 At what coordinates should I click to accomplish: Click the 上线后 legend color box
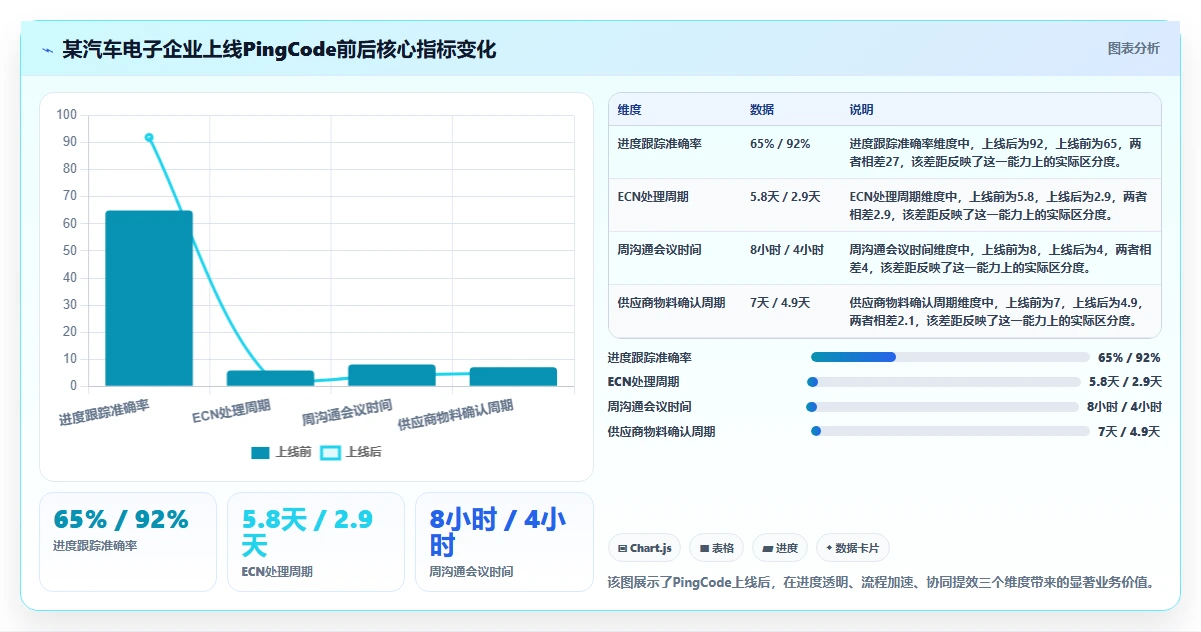(x=330, y=453)
